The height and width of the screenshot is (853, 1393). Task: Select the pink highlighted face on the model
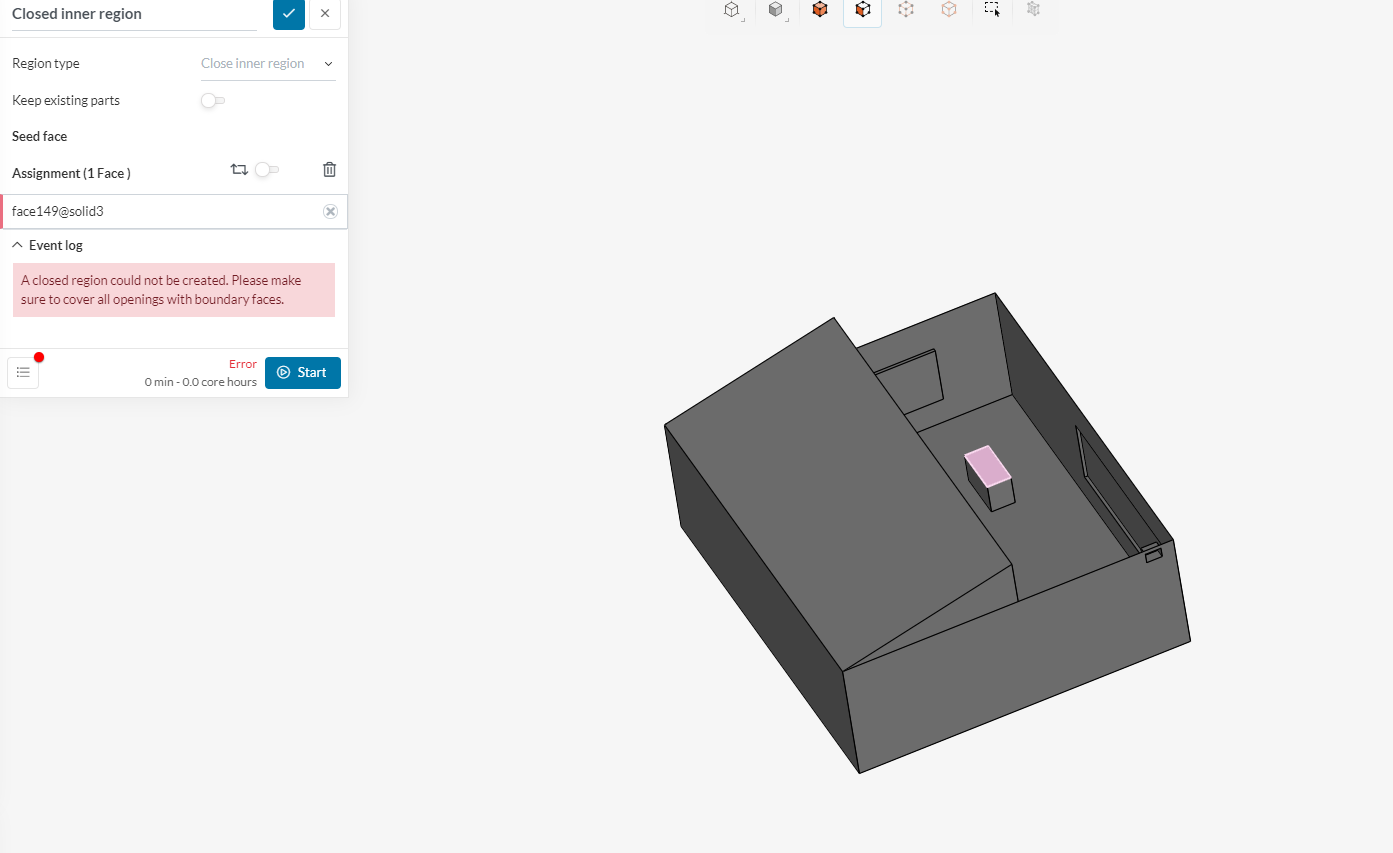(986, 468)
